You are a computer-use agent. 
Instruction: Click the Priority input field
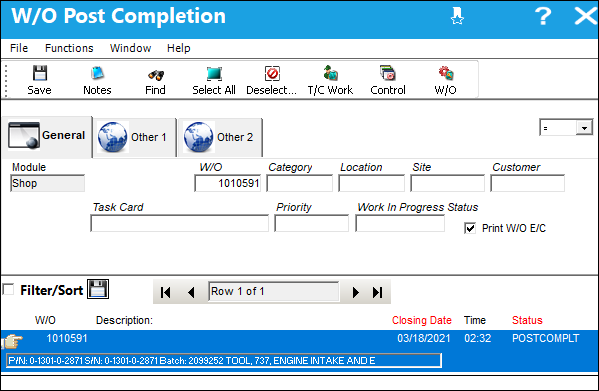point(311,223)
